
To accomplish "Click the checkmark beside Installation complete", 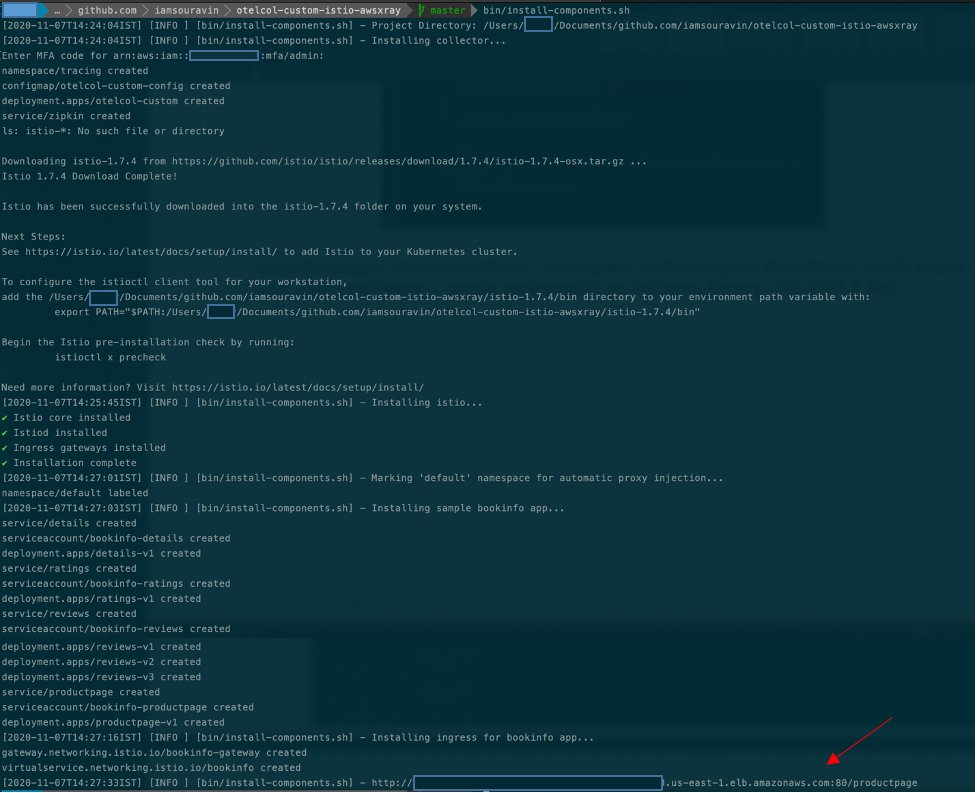I will [5, 462].
